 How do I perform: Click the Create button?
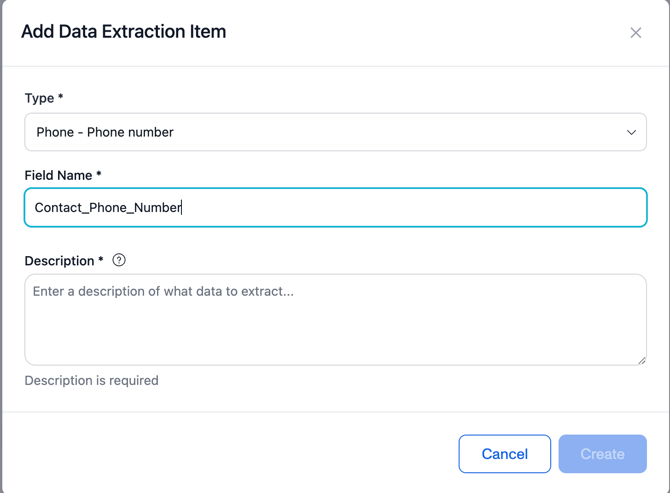tap(602, 454)
